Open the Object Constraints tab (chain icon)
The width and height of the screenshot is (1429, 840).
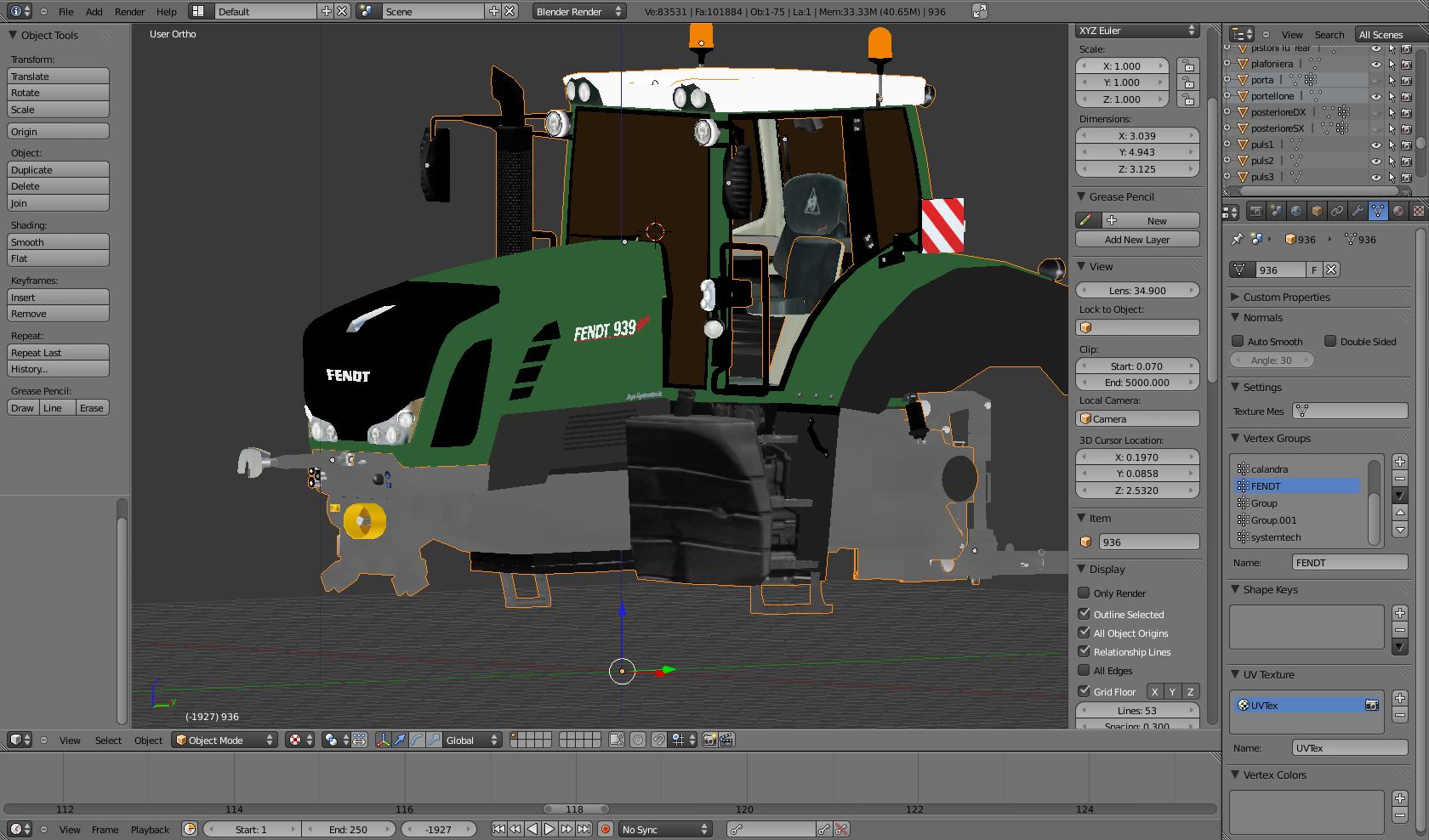(1337, 211)
